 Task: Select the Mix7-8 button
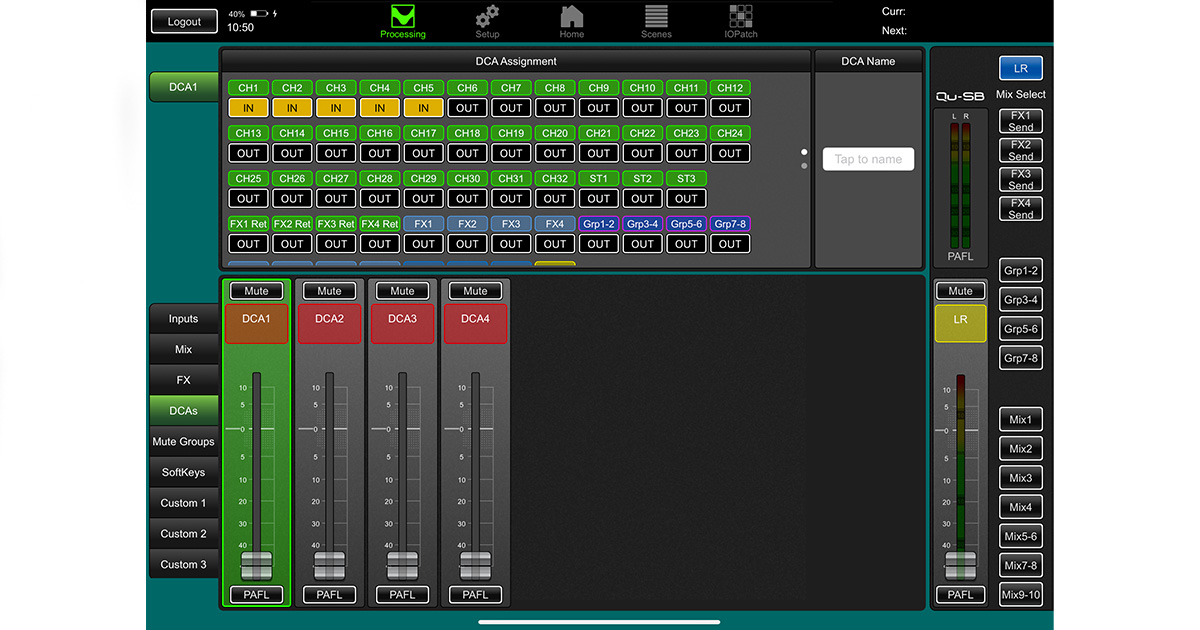coord(1021,565)
